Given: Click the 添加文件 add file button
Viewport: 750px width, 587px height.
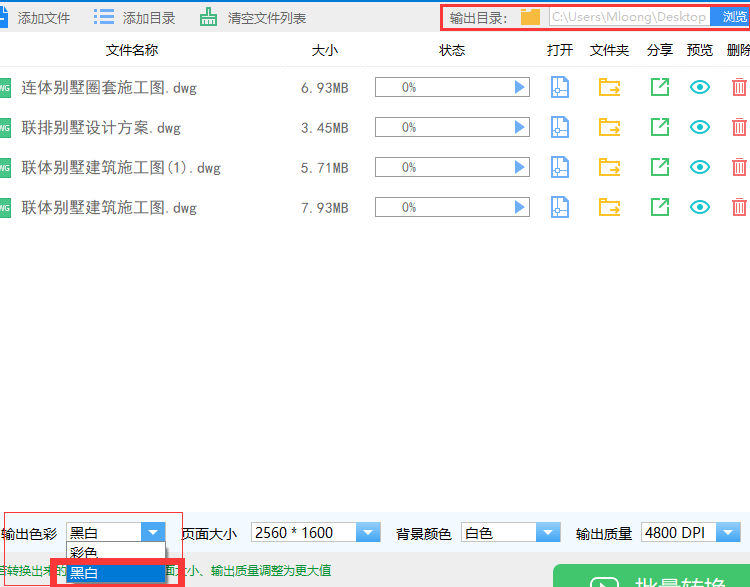Looking at the screenshot, I should (34, 18).
